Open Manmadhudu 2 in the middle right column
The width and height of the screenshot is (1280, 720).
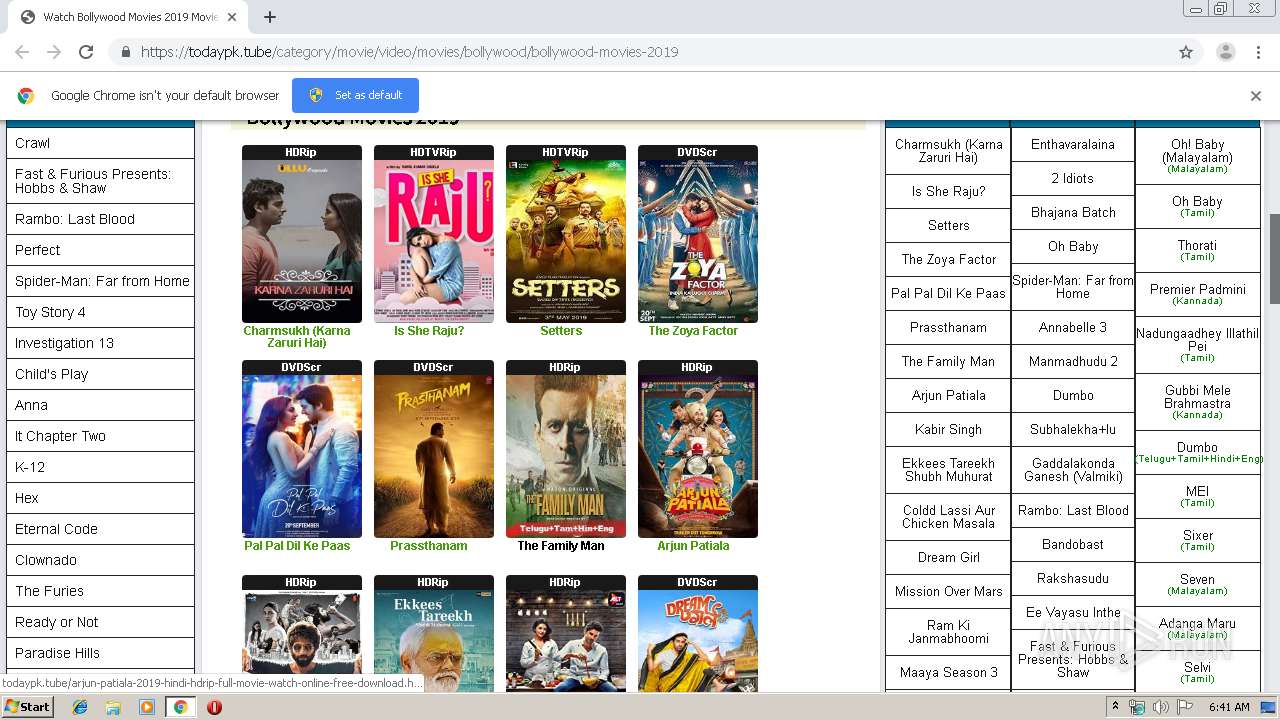tap(1073, 361)
